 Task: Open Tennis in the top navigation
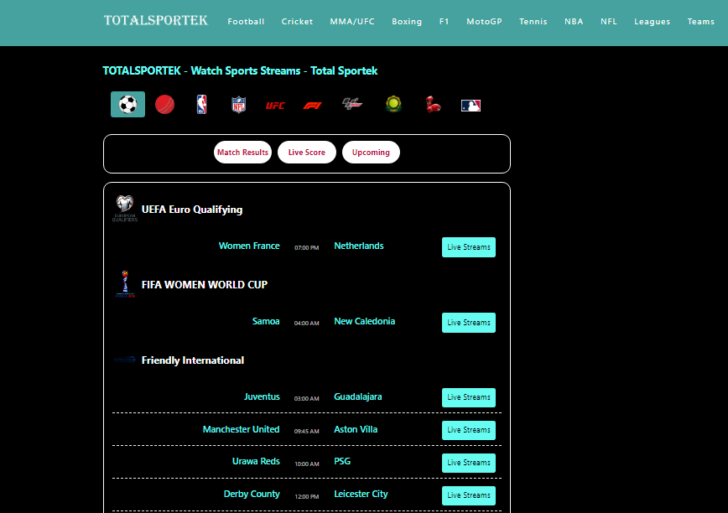point(533,21)
